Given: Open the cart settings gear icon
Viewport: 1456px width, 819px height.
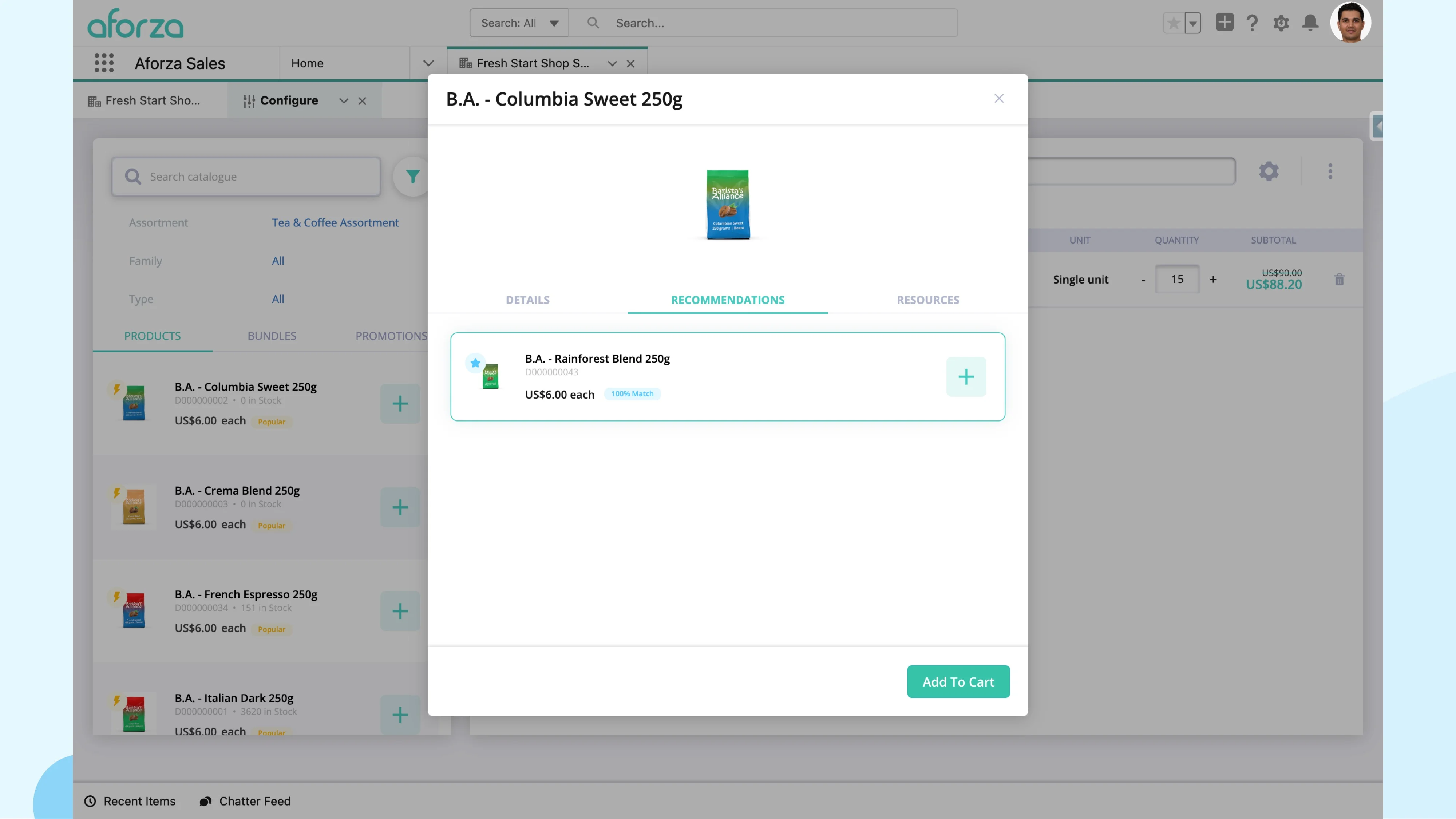Looking at the screenshot, I should 1268,171.
